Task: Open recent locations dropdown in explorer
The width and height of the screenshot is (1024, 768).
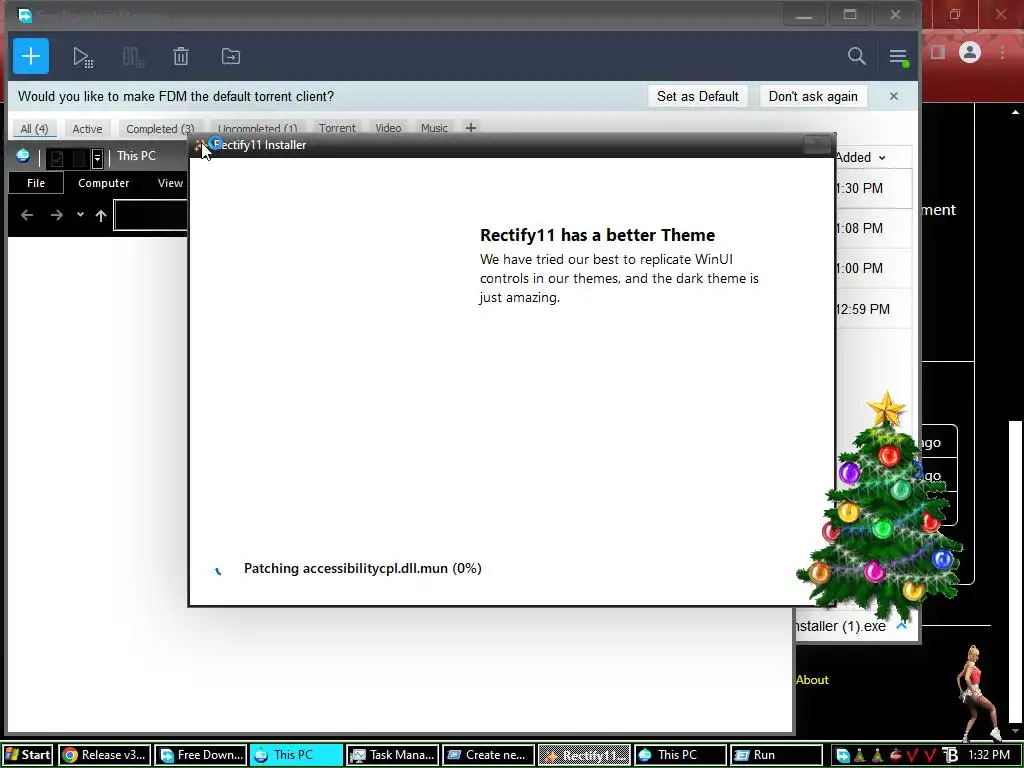Action: (x=80, y=214)
